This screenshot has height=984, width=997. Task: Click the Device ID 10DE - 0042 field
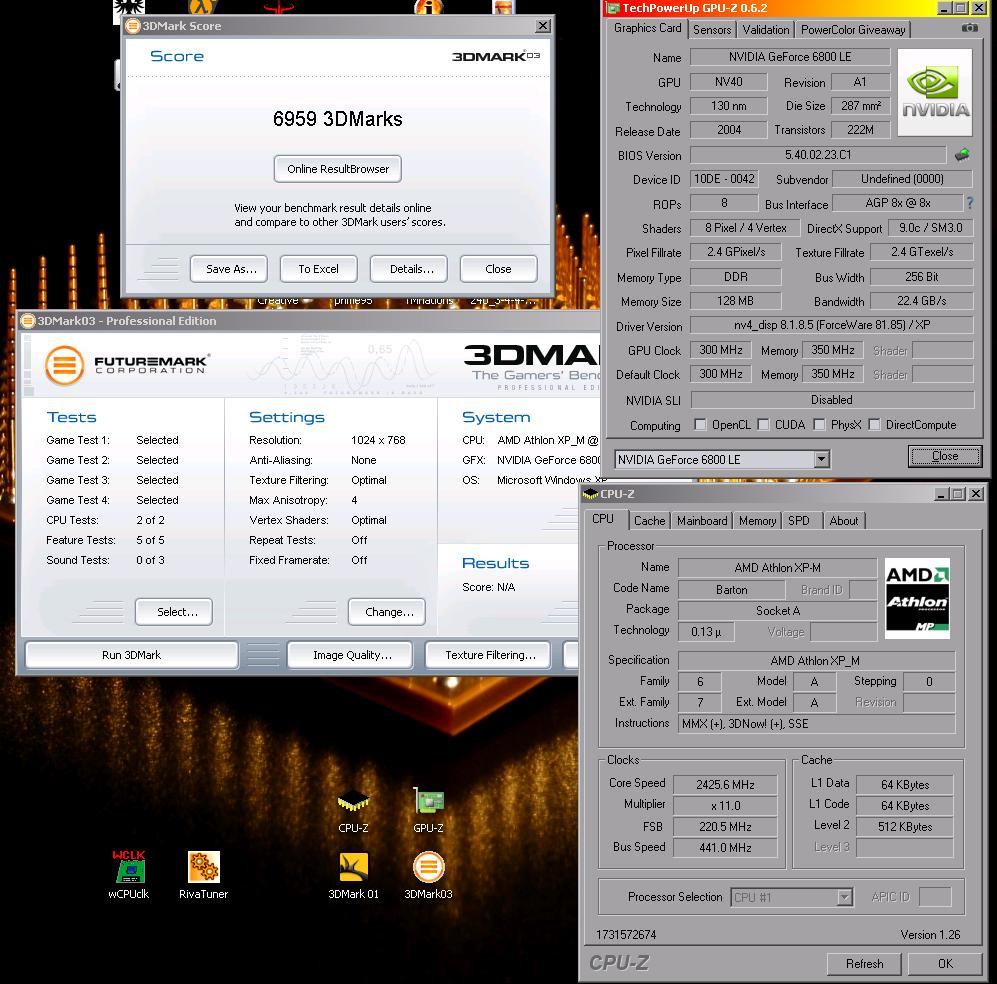(x=724, y=179)
